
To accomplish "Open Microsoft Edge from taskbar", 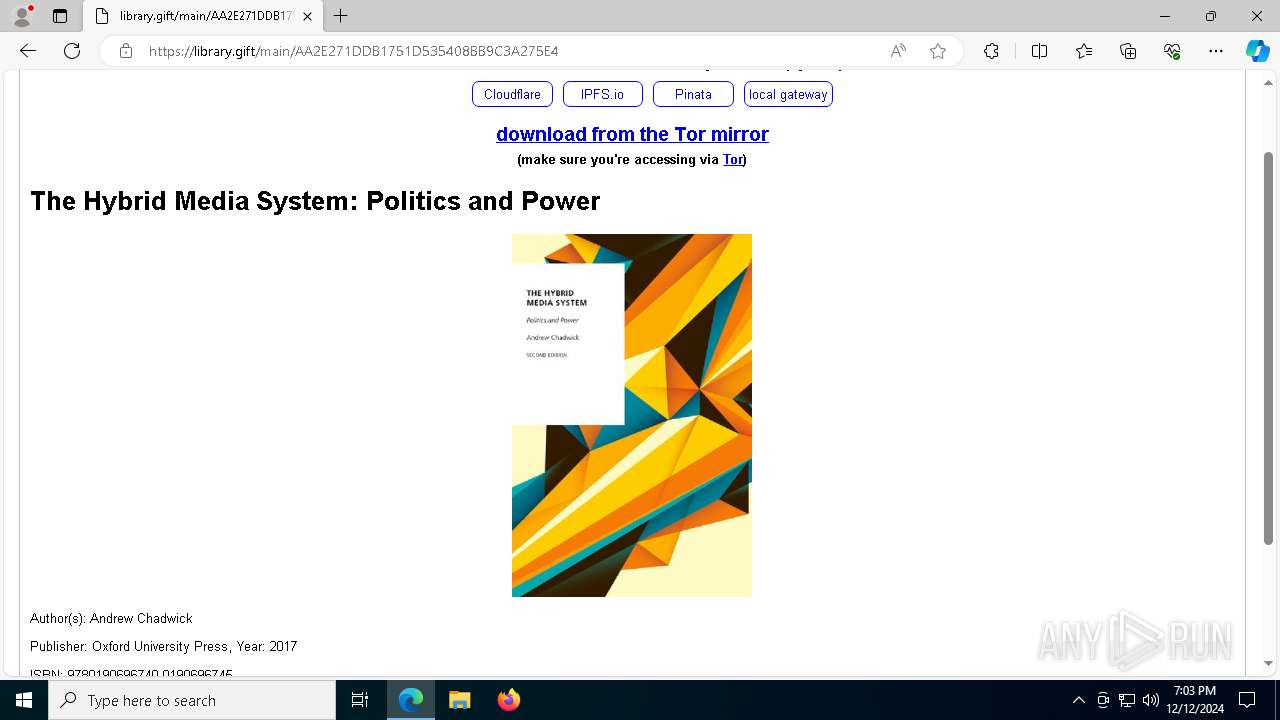I will coord(411,700).
